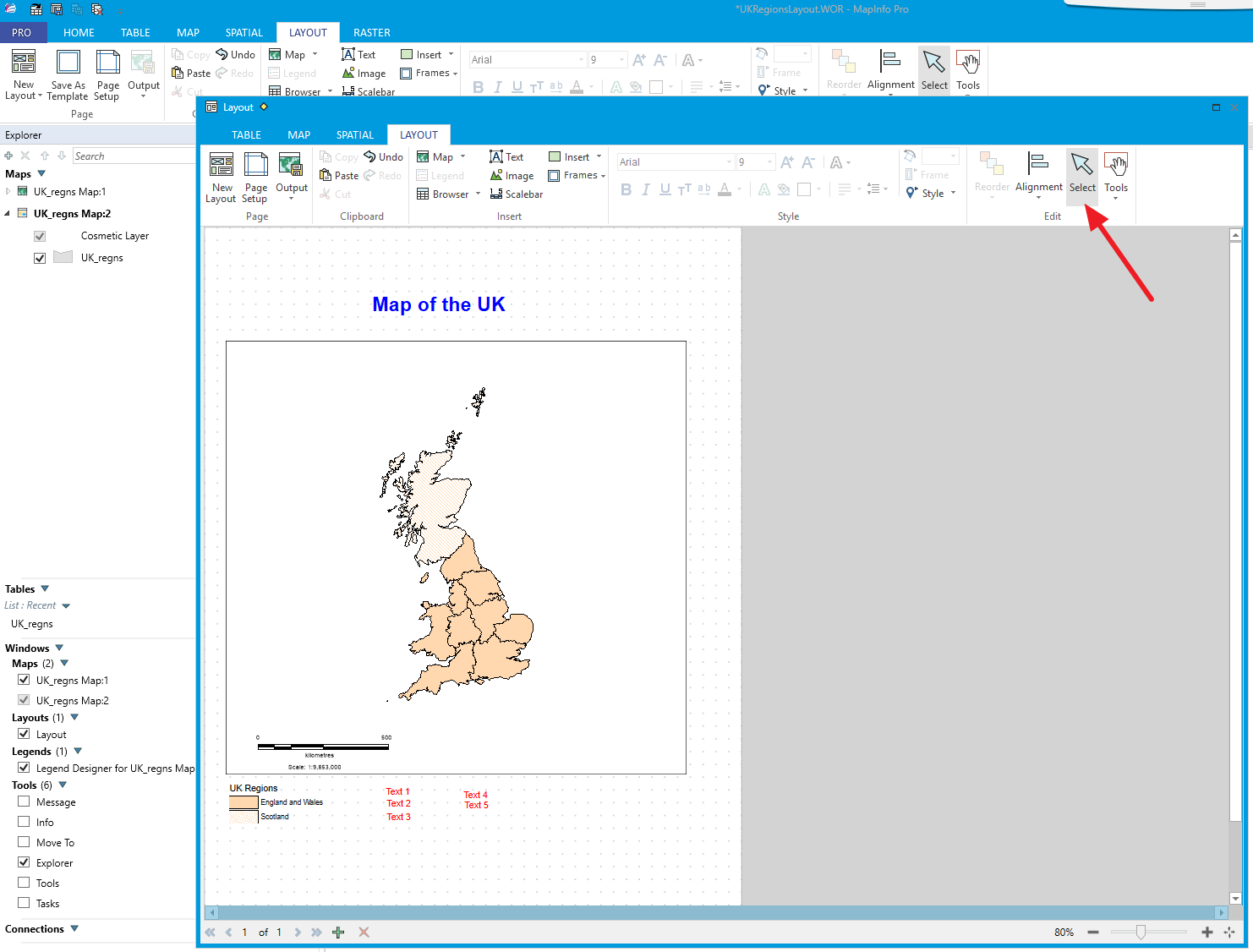Viewport: 1253px width, 952px height.
Task: Delete page with the red X icon
Action: (364, 932)
